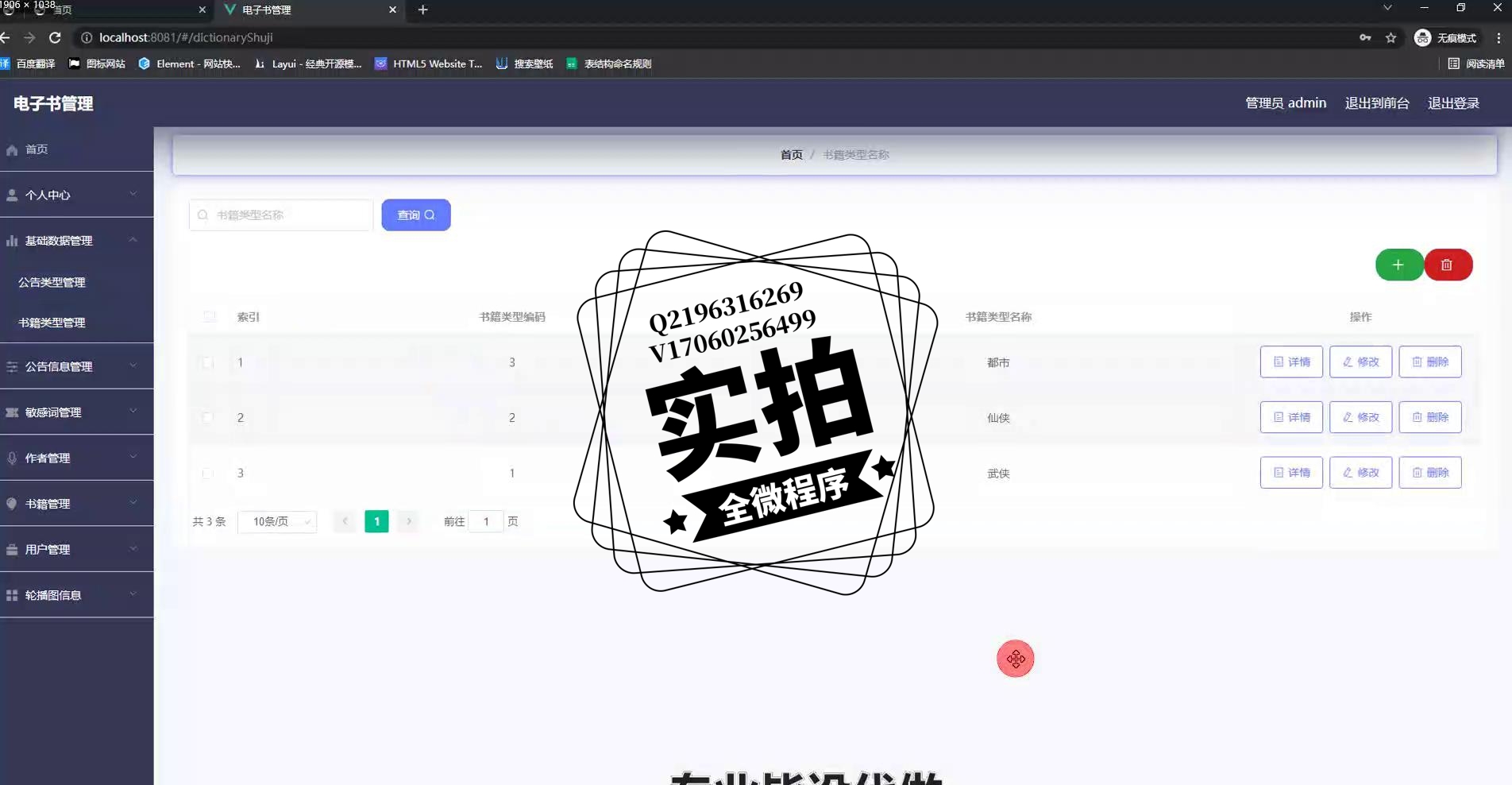Click 修改 for the 武侠 row

pyautogui.click(x=1360, y=472)
